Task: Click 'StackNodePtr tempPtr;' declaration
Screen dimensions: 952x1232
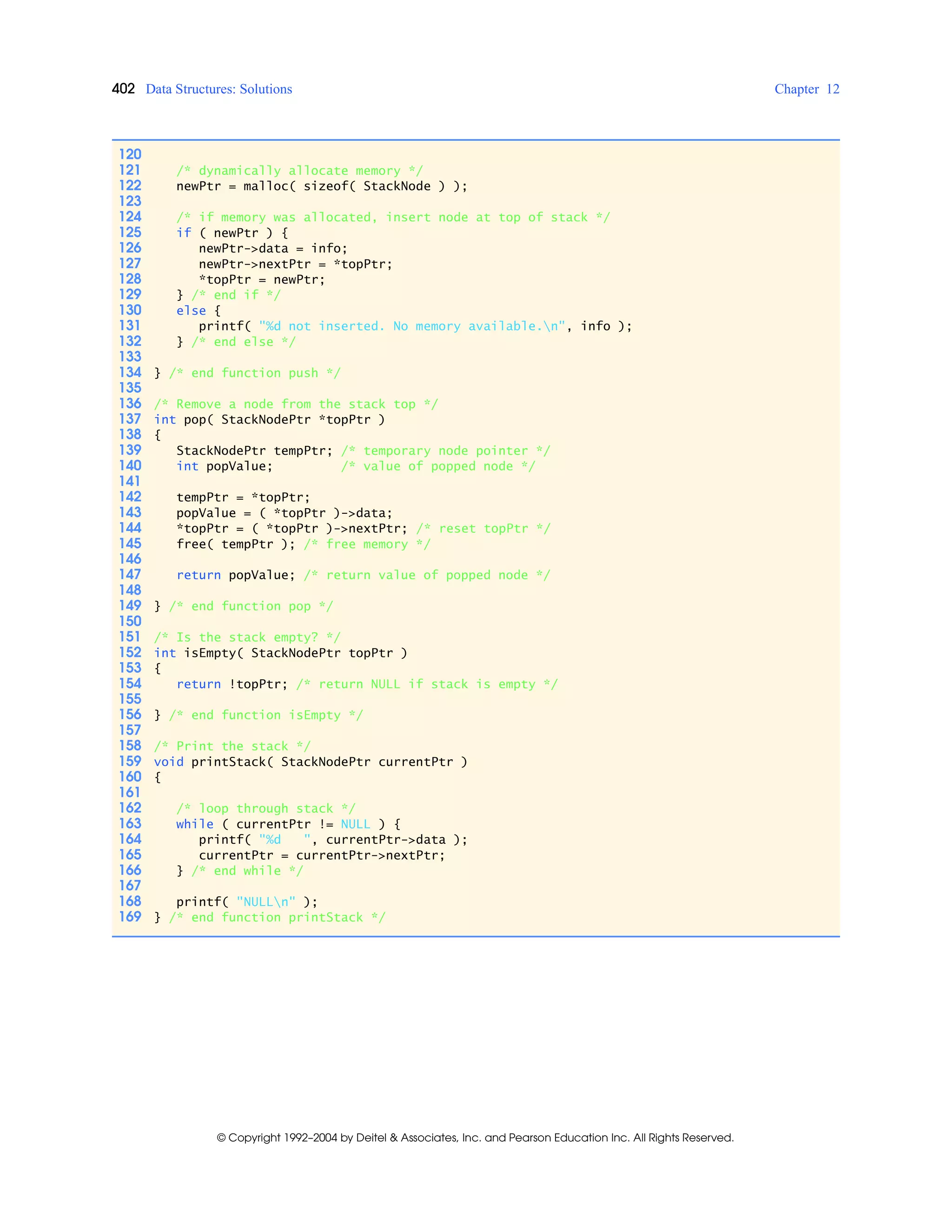Action: (x=254, y=450)
